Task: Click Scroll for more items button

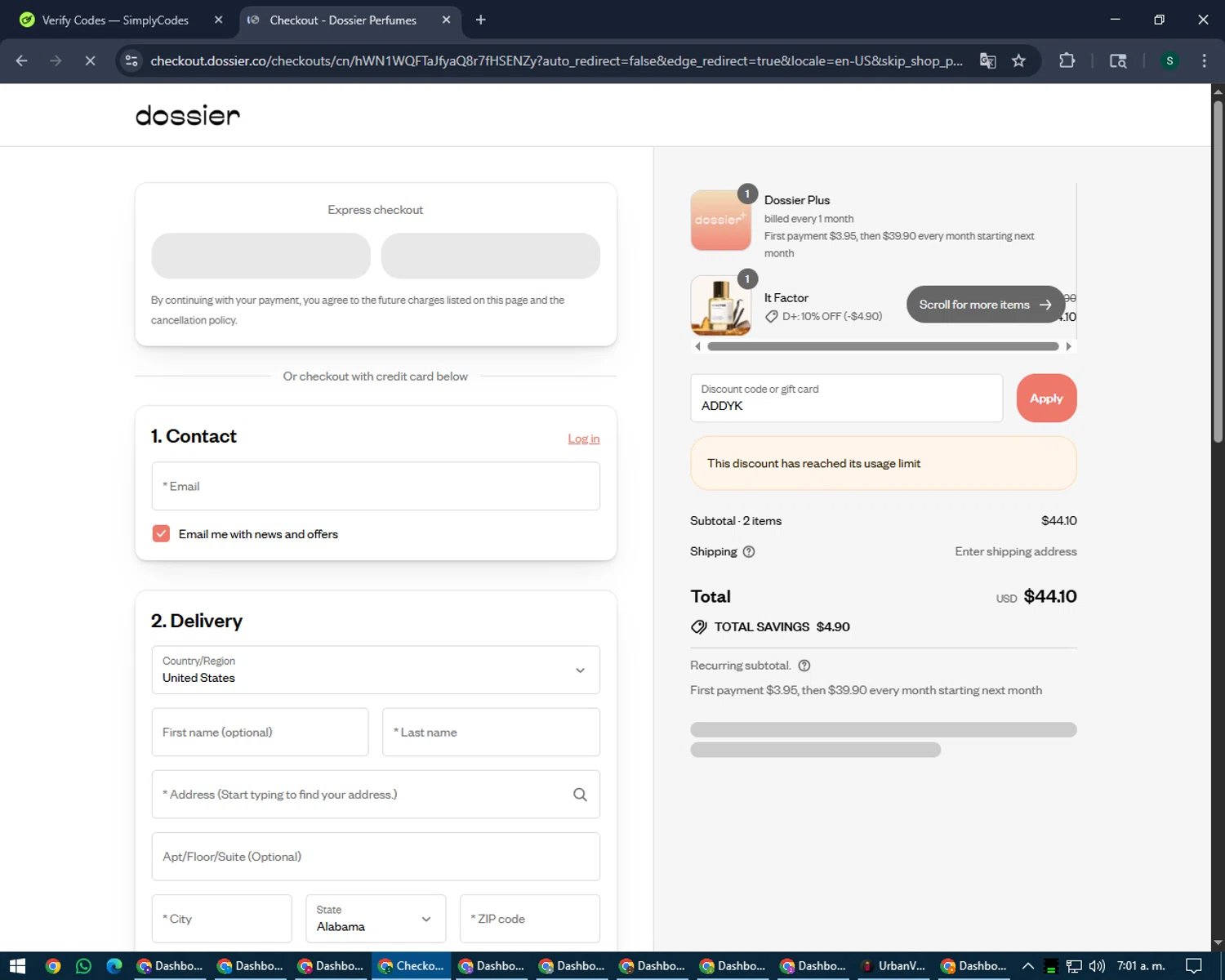Action: (985, 304)
